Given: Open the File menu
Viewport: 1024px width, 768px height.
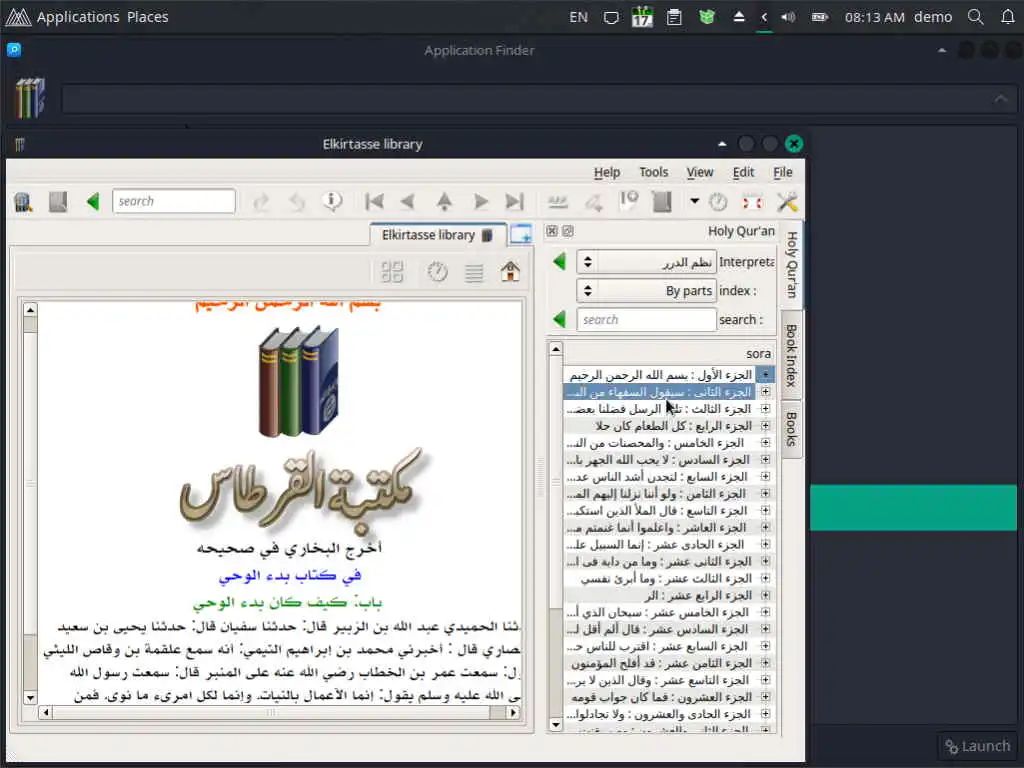Looking at the screenshot, I should 782,172.
